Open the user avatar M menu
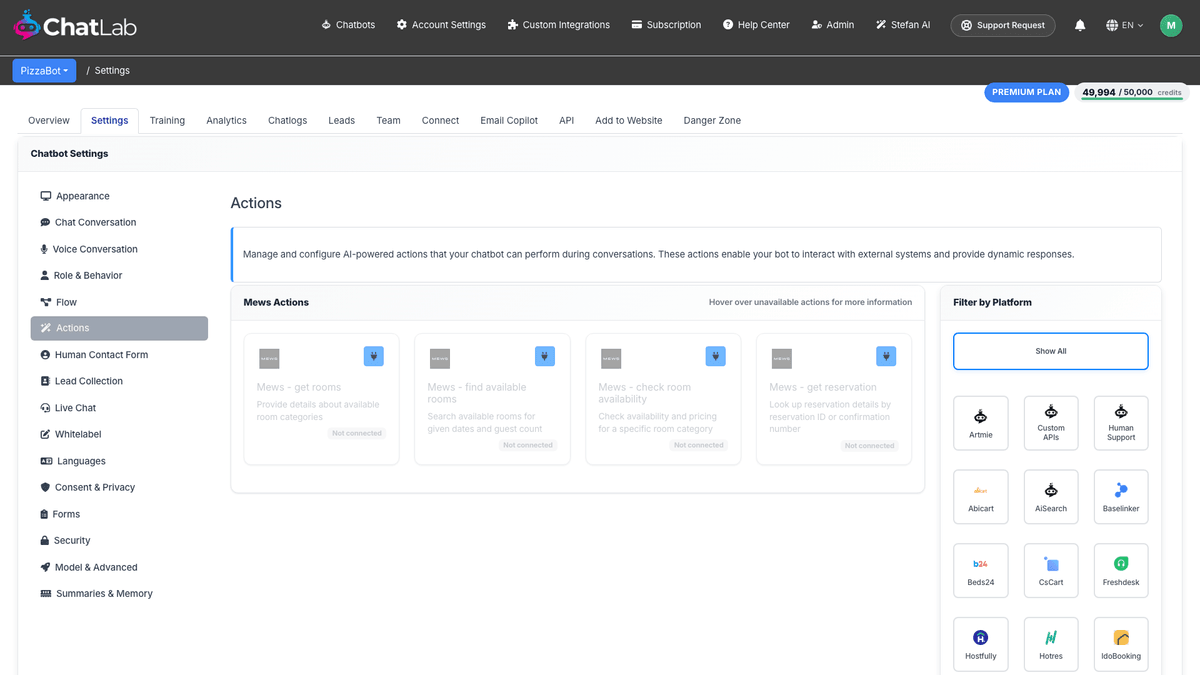1200x675 pixels. (1171, 25)
